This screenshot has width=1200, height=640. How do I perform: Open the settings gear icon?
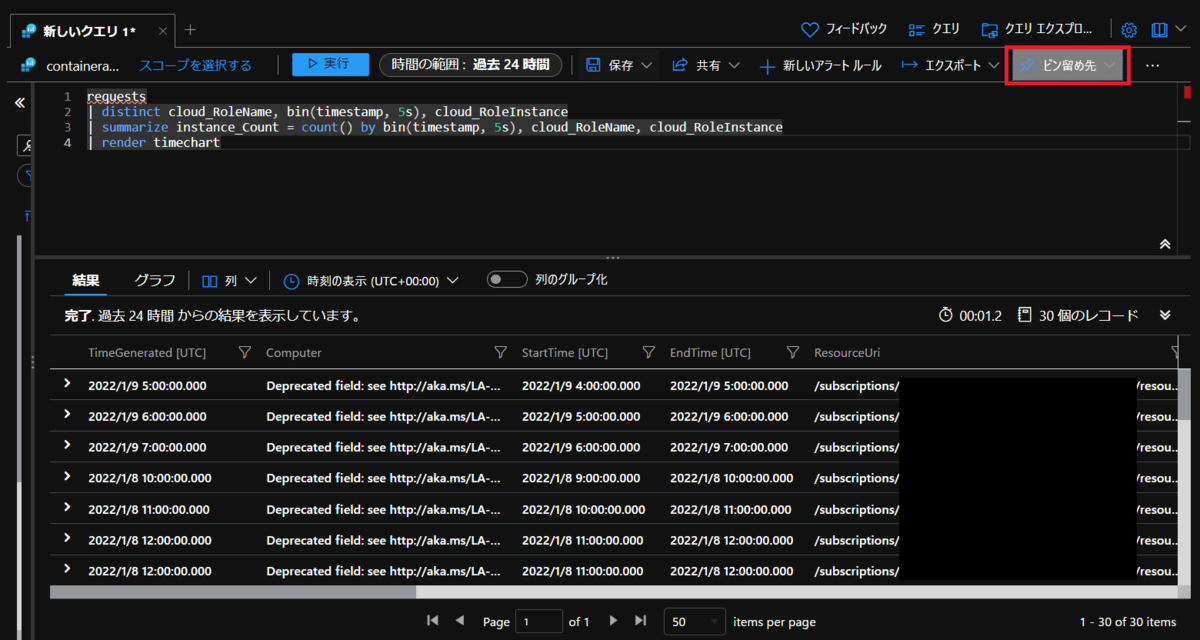tap(1129, 29)
